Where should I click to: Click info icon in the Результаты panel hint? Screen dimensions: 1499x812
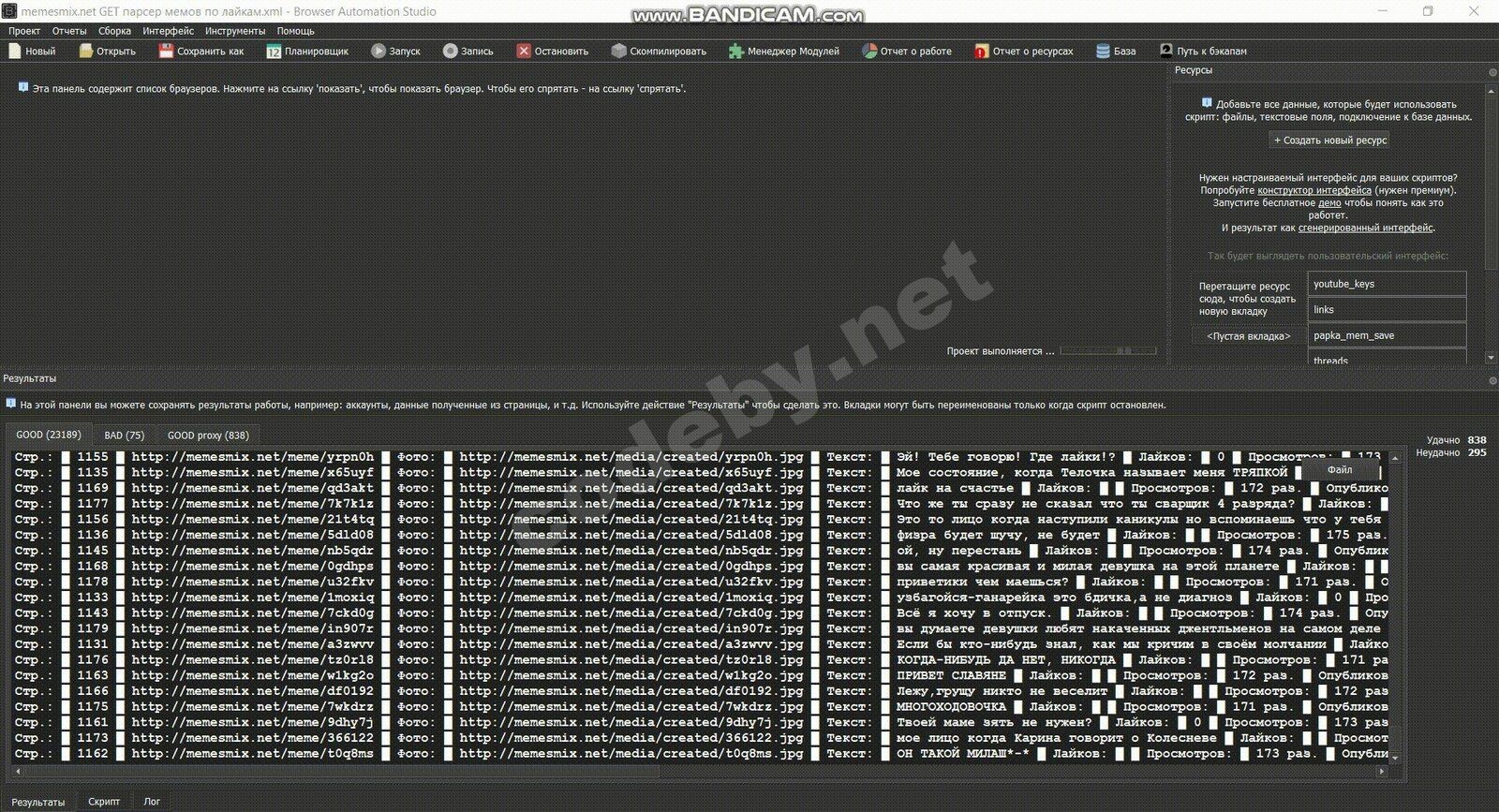[x=11, y=404]
